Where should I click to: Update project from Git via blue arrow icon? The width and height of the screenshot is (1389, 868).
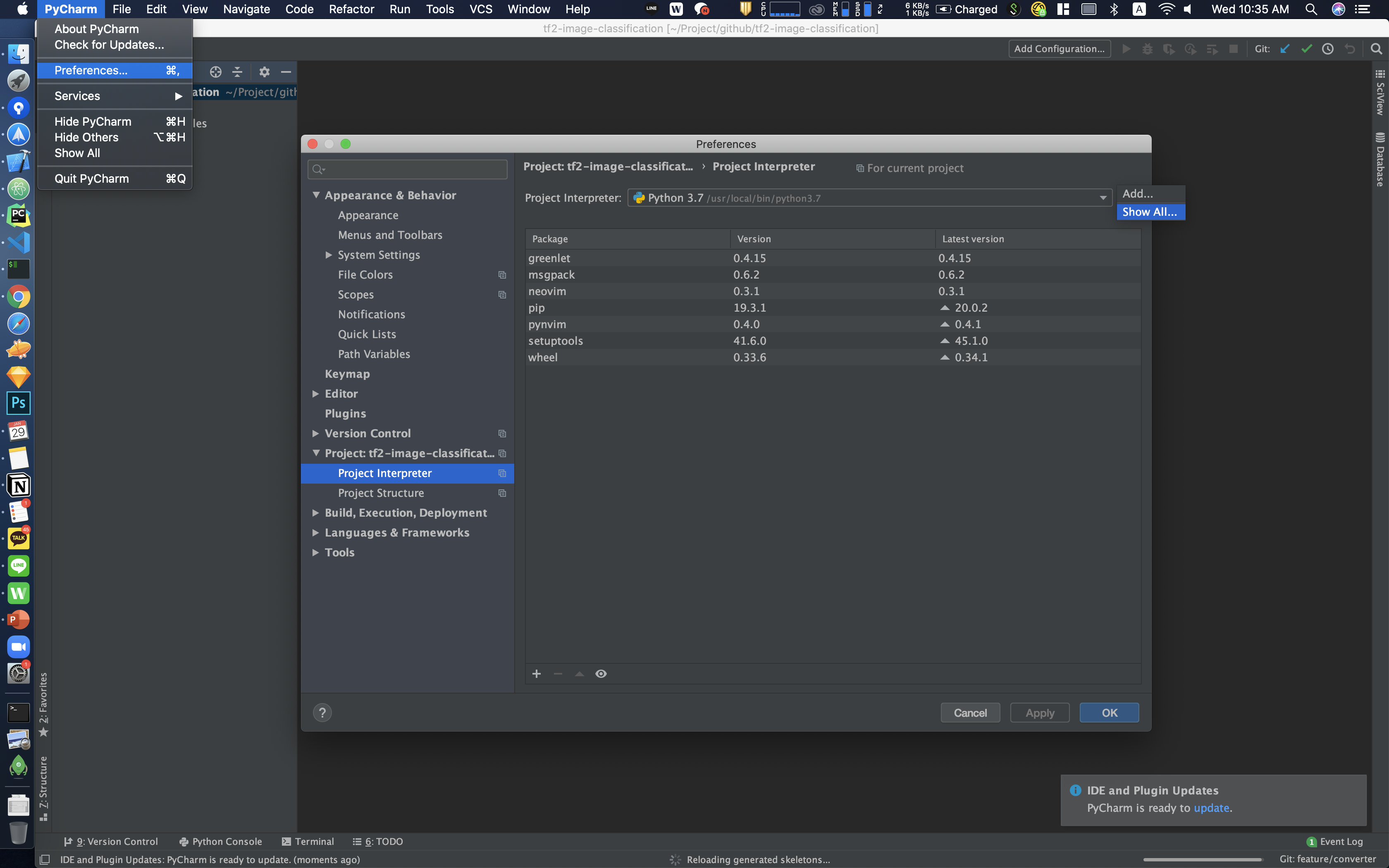point(1284,49)
